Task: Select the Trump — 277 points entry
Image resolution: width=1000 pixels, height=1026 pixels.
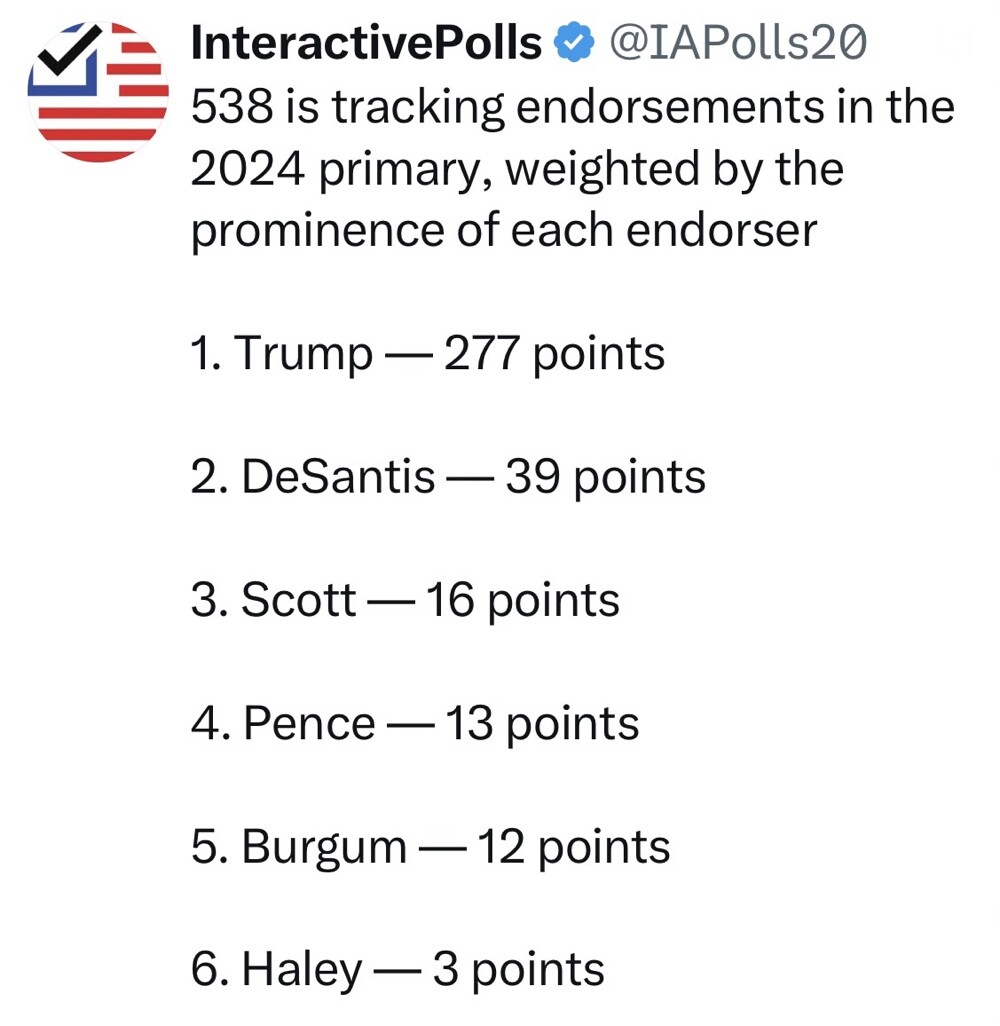Action: coord(428,354)
